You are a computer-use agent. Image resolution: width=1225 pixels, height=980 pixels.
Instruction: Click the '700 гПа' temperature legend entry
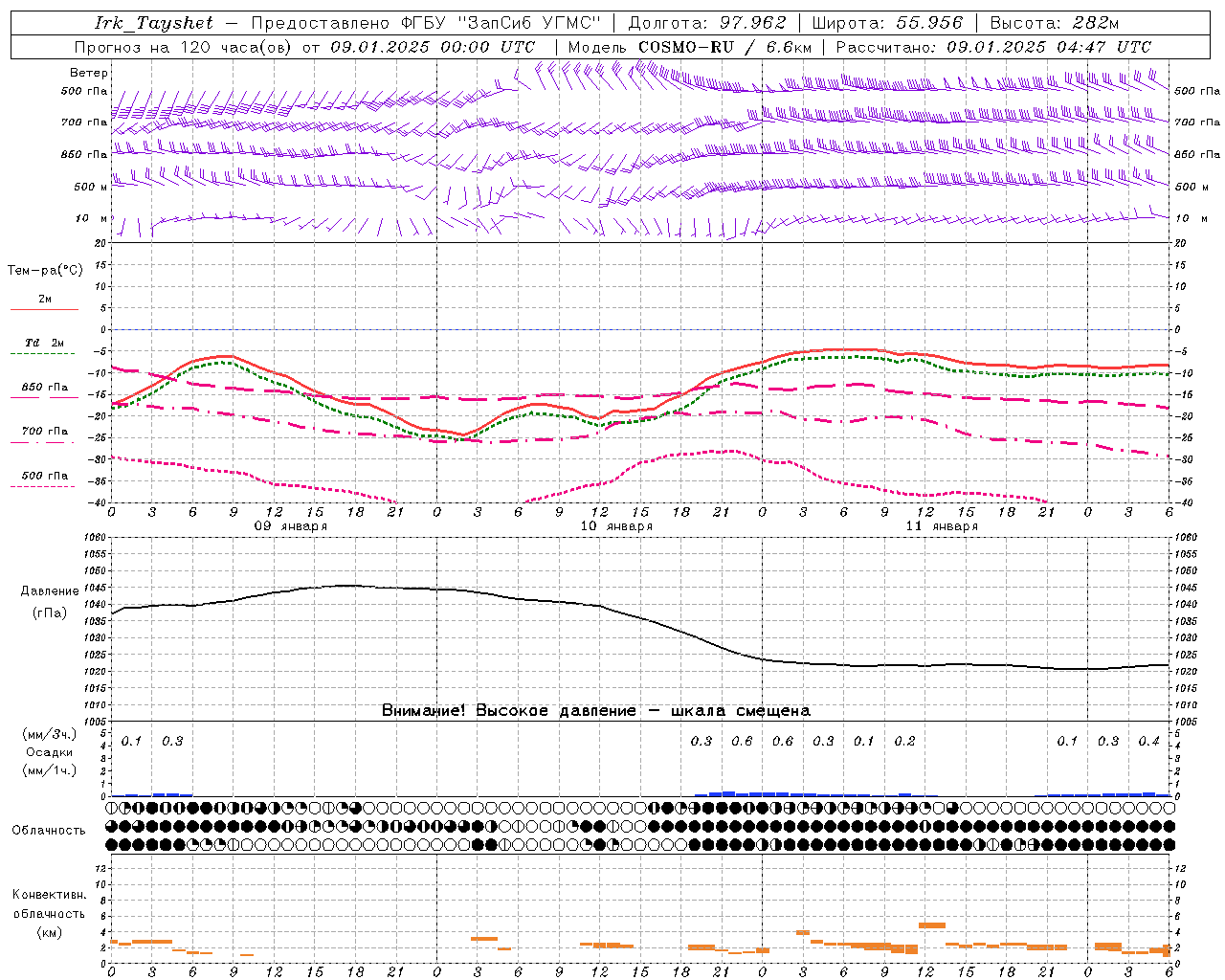coord(45,431)
